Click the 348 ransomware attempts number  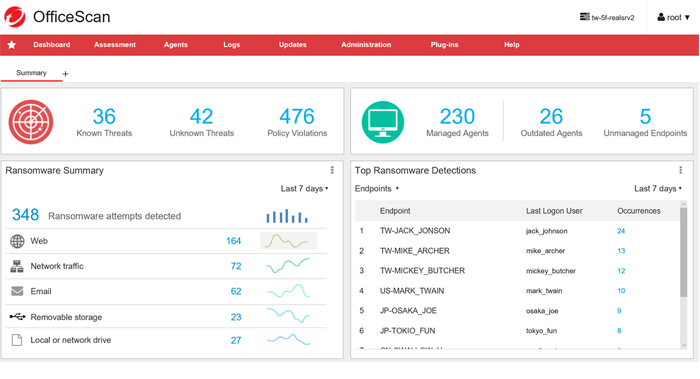[x=25, y=215]
